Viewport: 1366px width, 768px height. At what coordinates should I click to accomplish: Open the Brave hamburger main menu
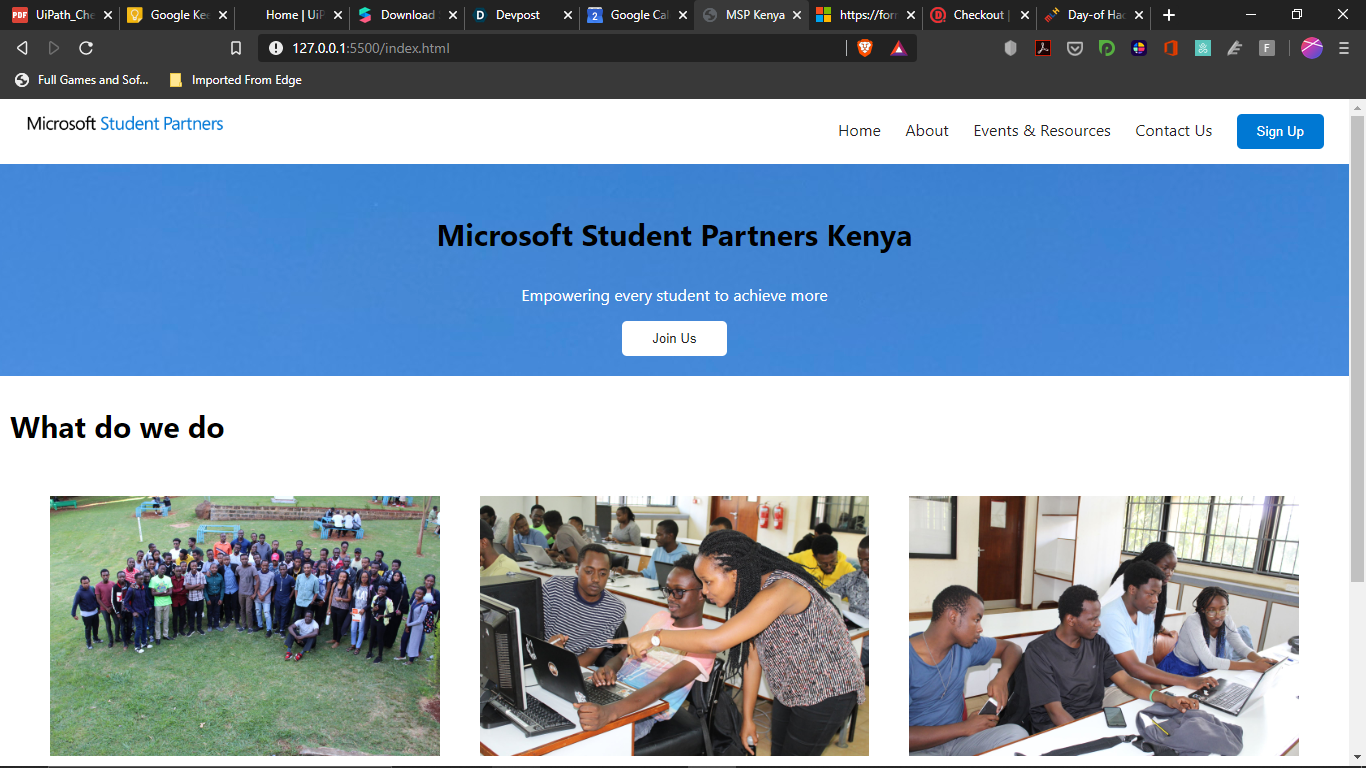click(1344, 48)
